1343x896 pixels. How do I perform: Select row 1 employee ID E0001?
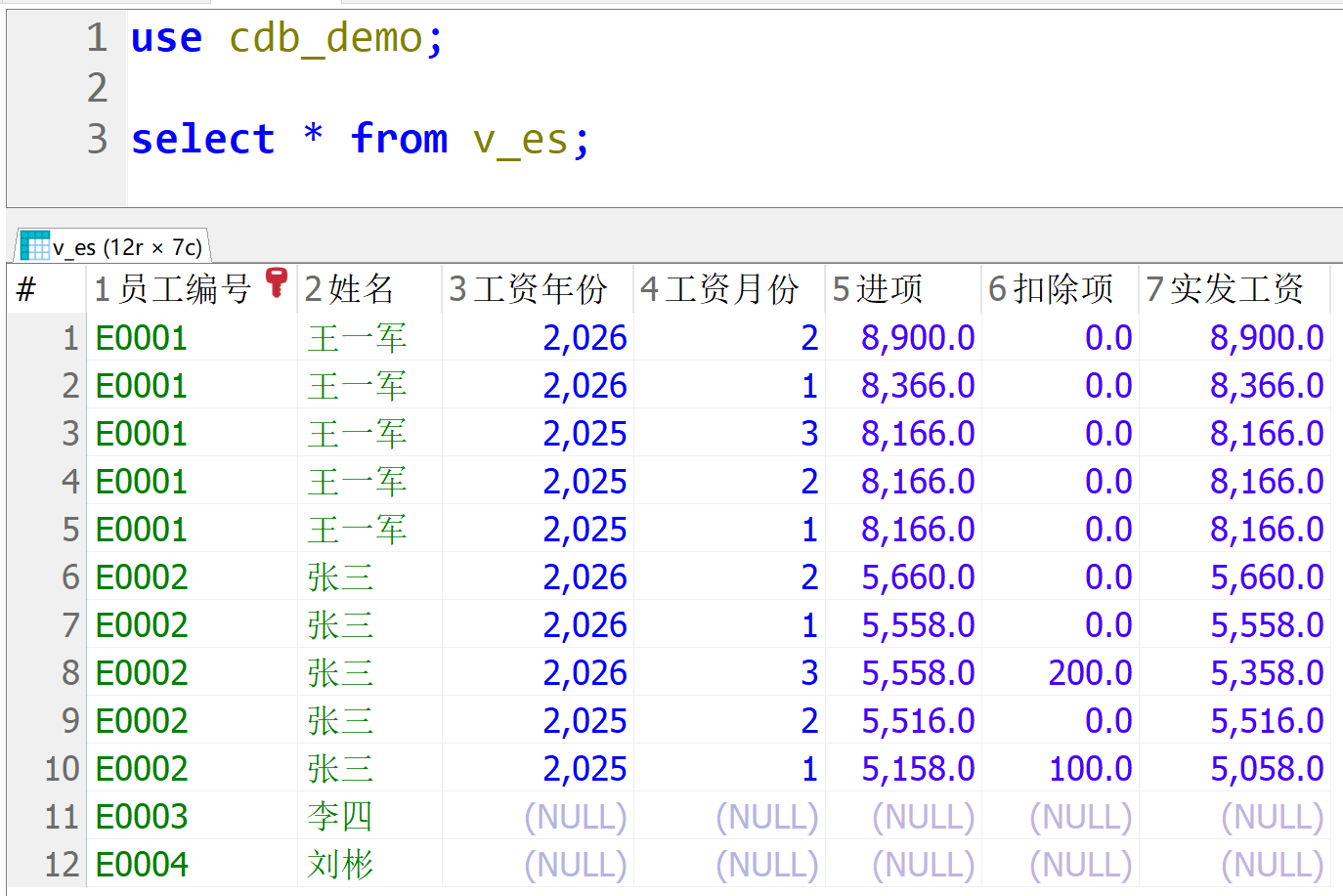tap(142, 338)
